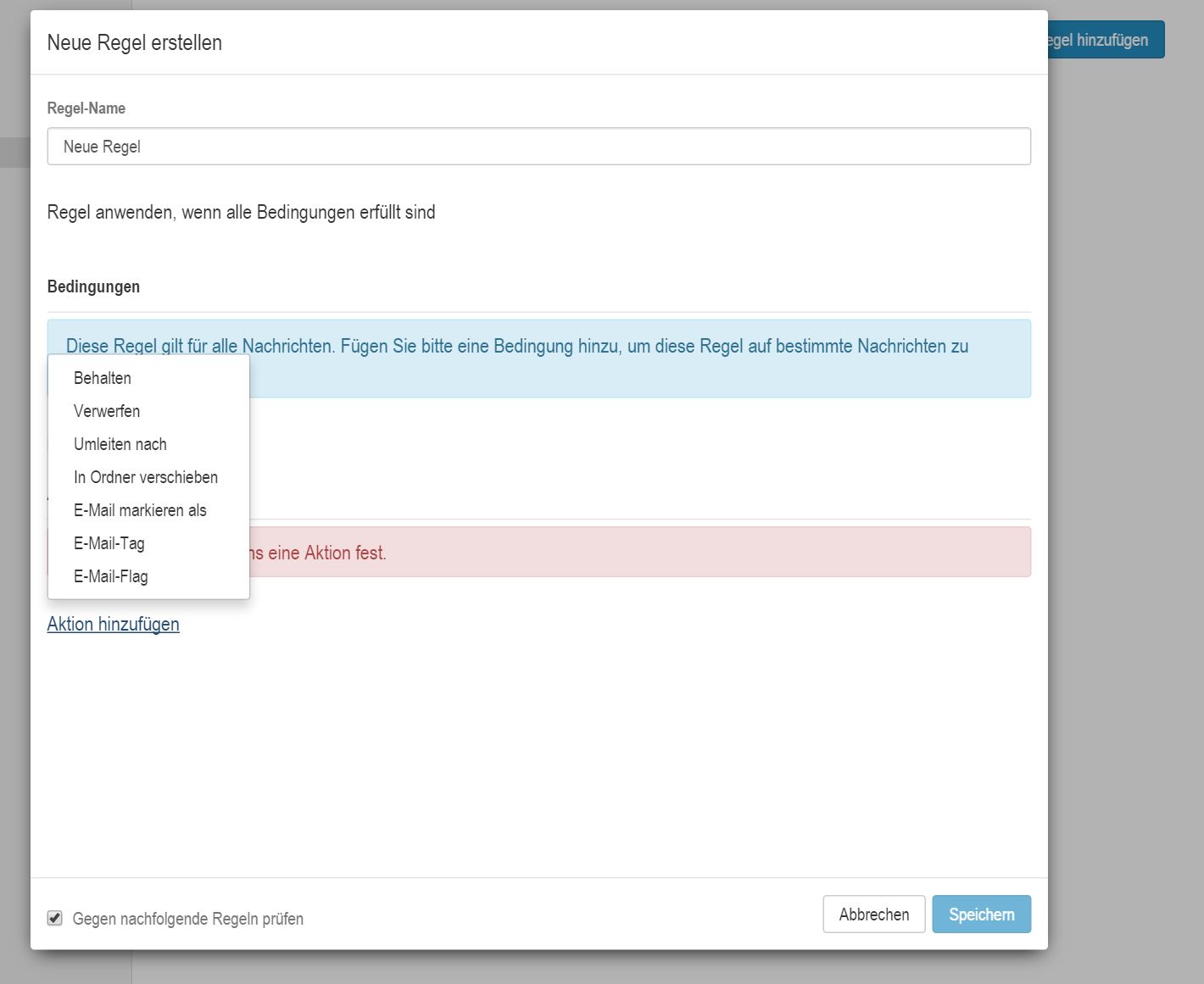Save the rule with Speichern
This screenshot has width=1204, height=984.
pyautogui.click(x=981, y=915)
